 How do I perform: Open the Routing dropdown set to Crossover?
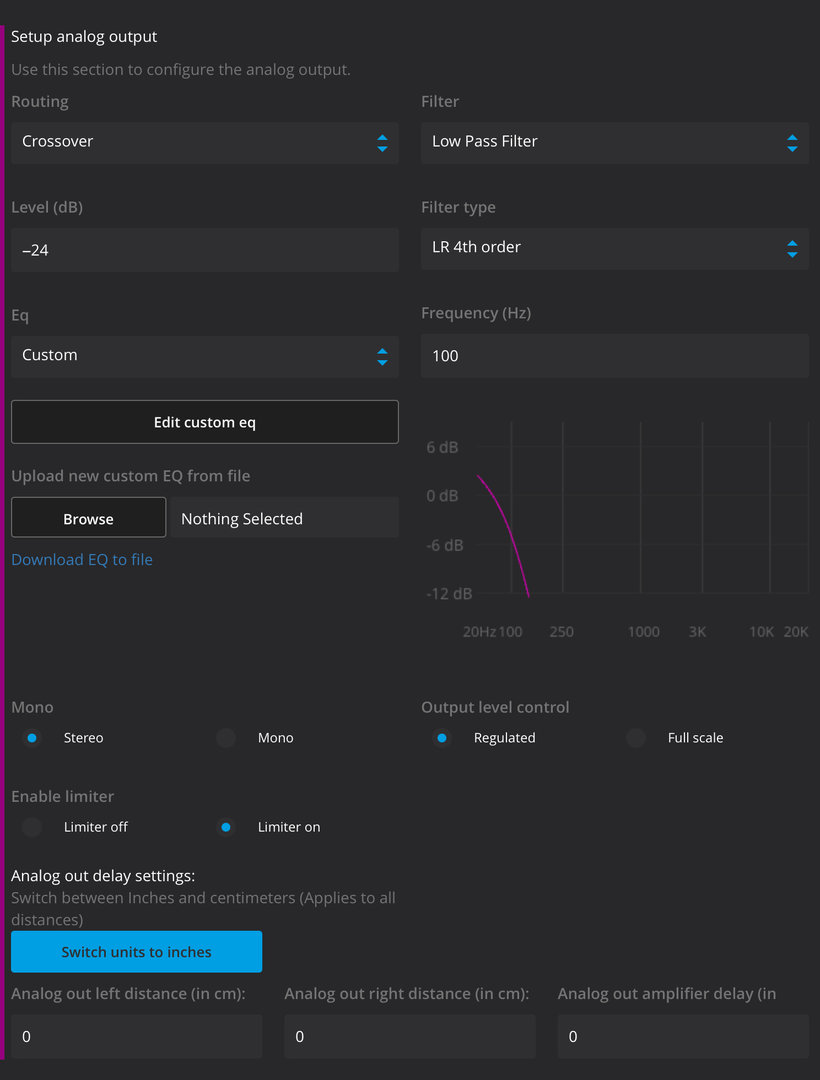coord(204,143)
